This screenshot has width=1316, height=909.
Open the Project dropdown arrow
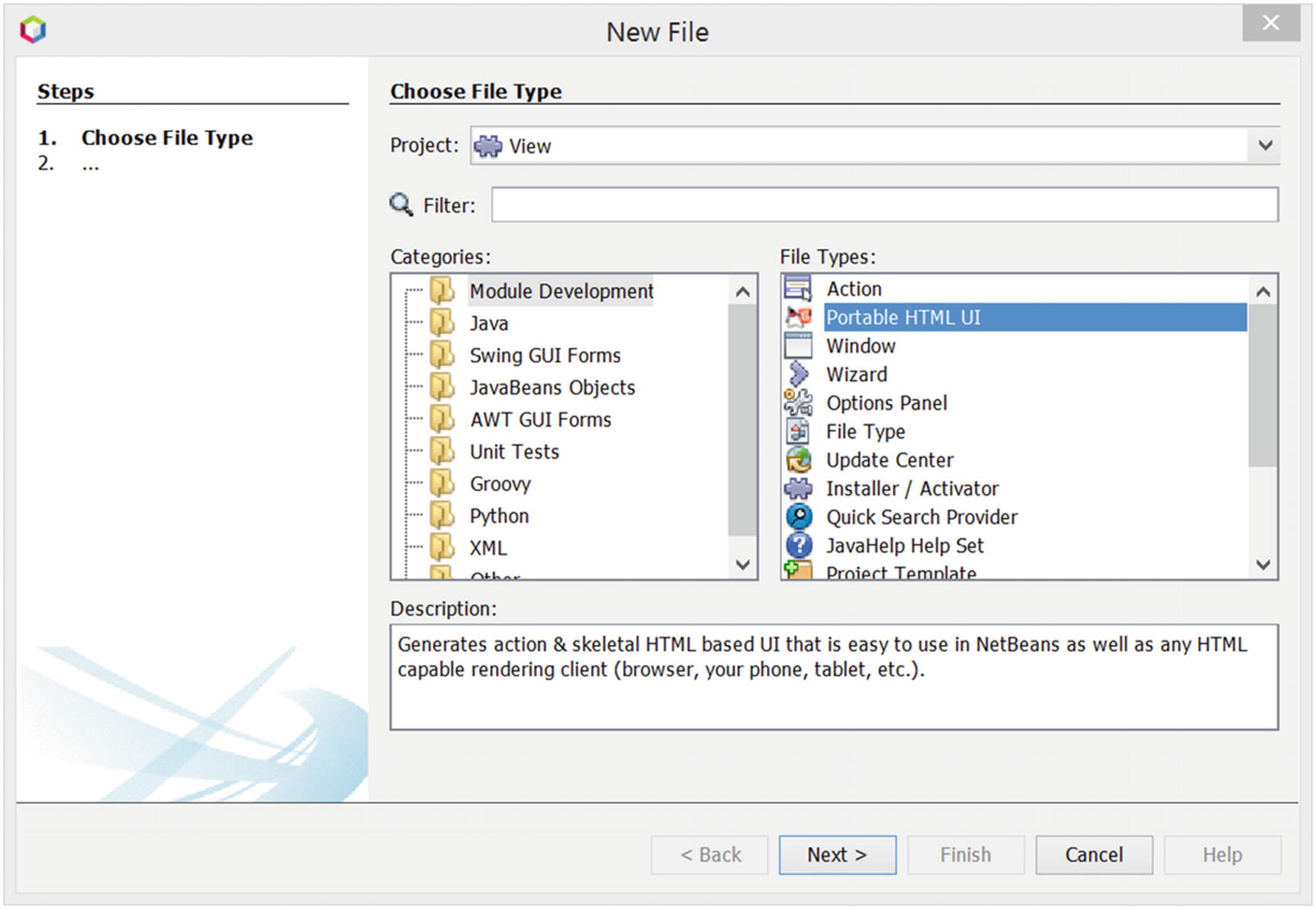(x=1265, y=145)
